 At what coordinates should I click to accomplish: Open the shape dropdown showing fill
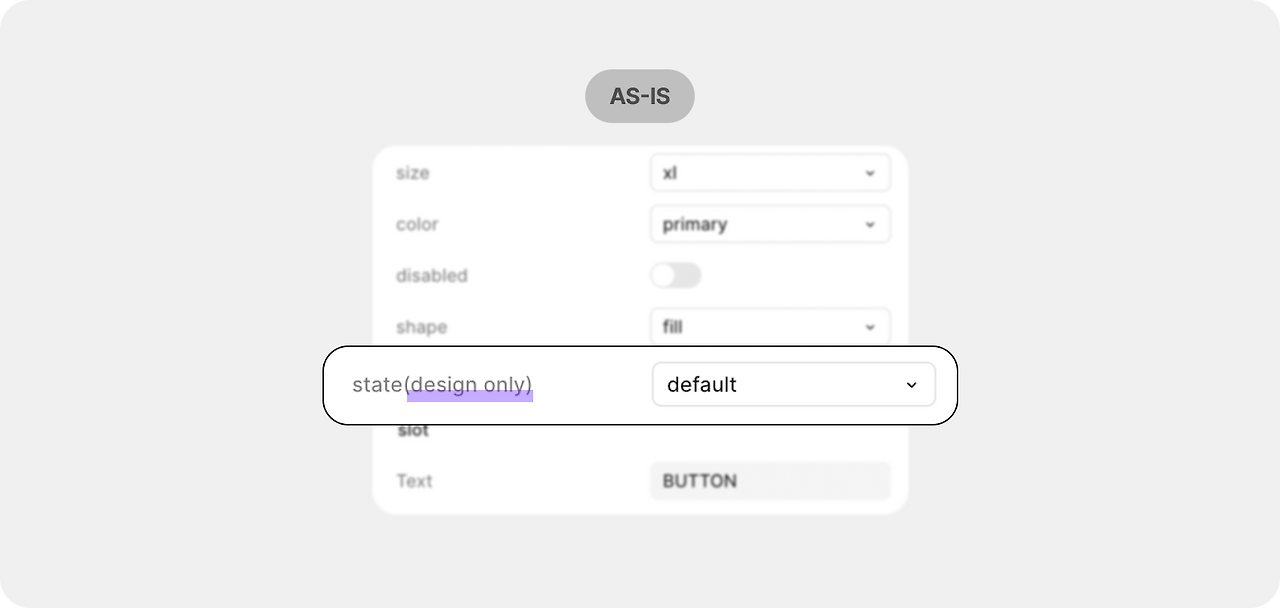769,327
